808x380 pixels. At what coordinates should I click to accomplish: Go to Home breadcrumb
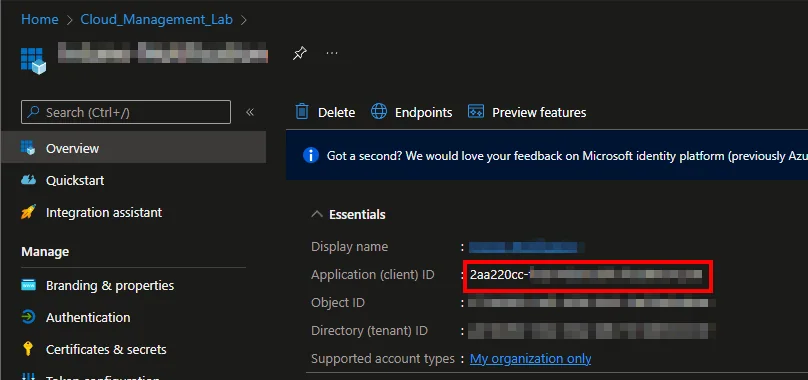tap(39, 20)
